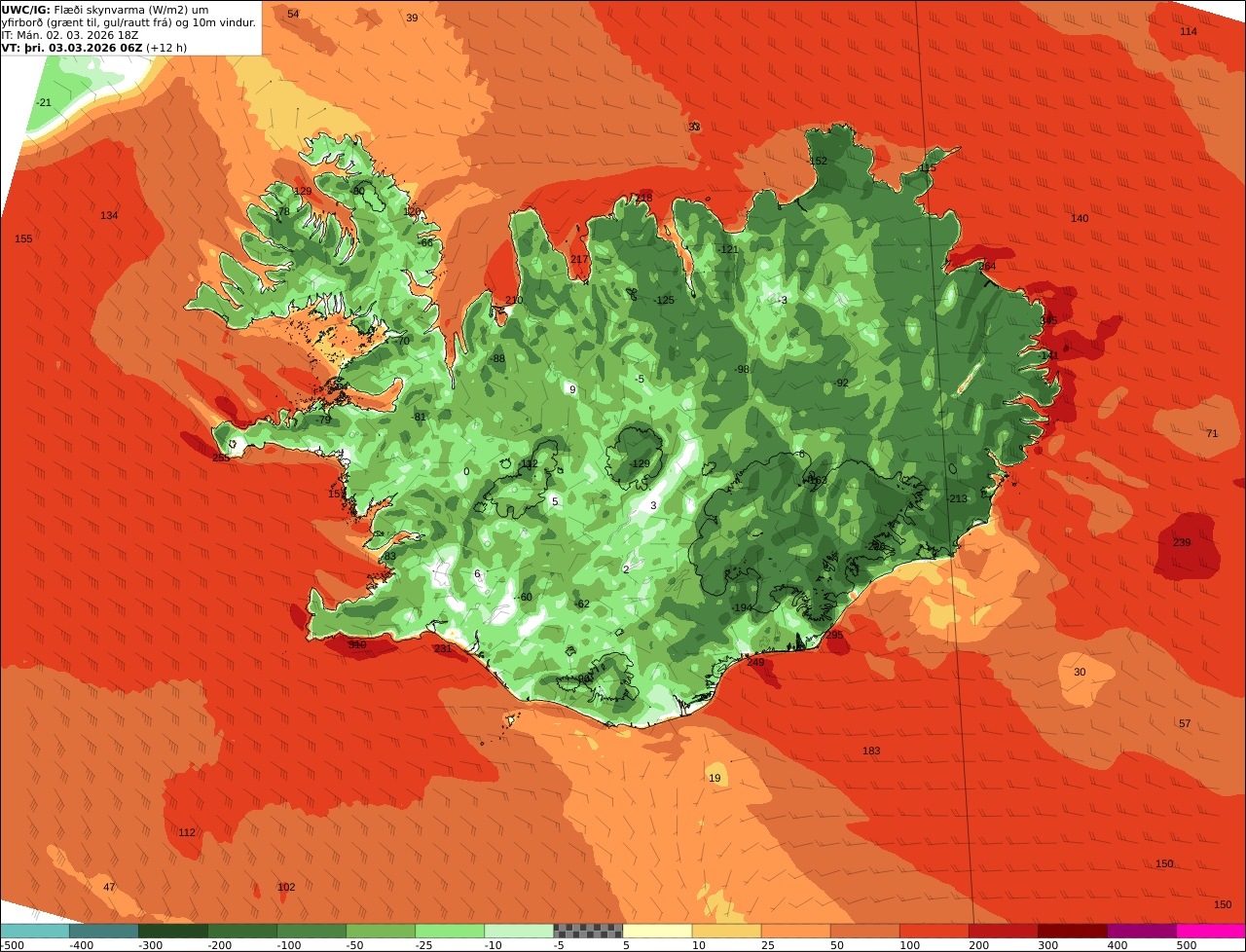This screenshot has width=1246, height=952.
Task: Click the '-88' land value
Action: (x=497, y=358)
